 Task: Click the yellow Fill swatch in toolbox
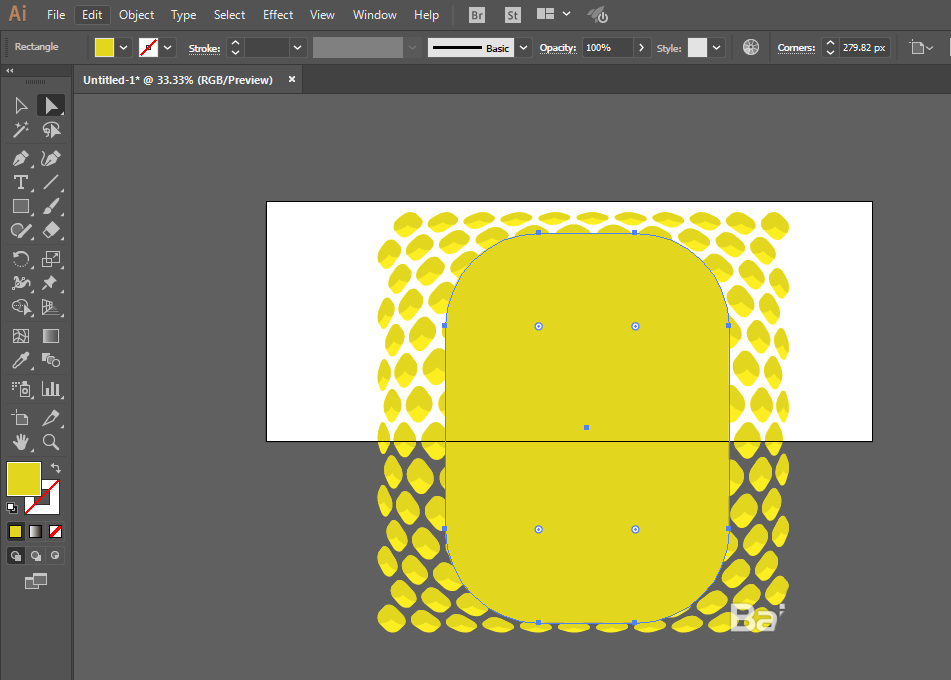24,479
